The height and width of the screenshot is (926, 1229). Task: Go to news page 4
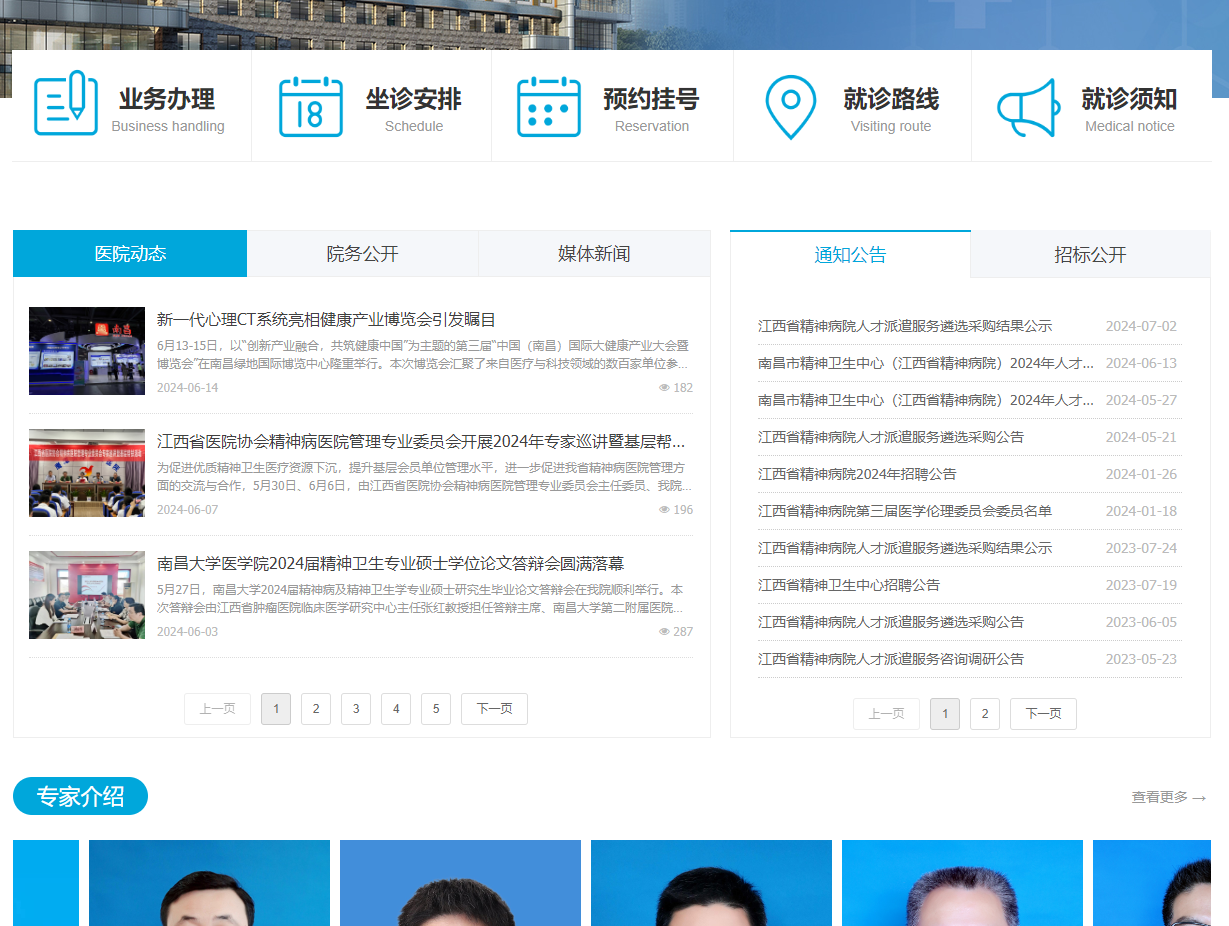[396, 709]
